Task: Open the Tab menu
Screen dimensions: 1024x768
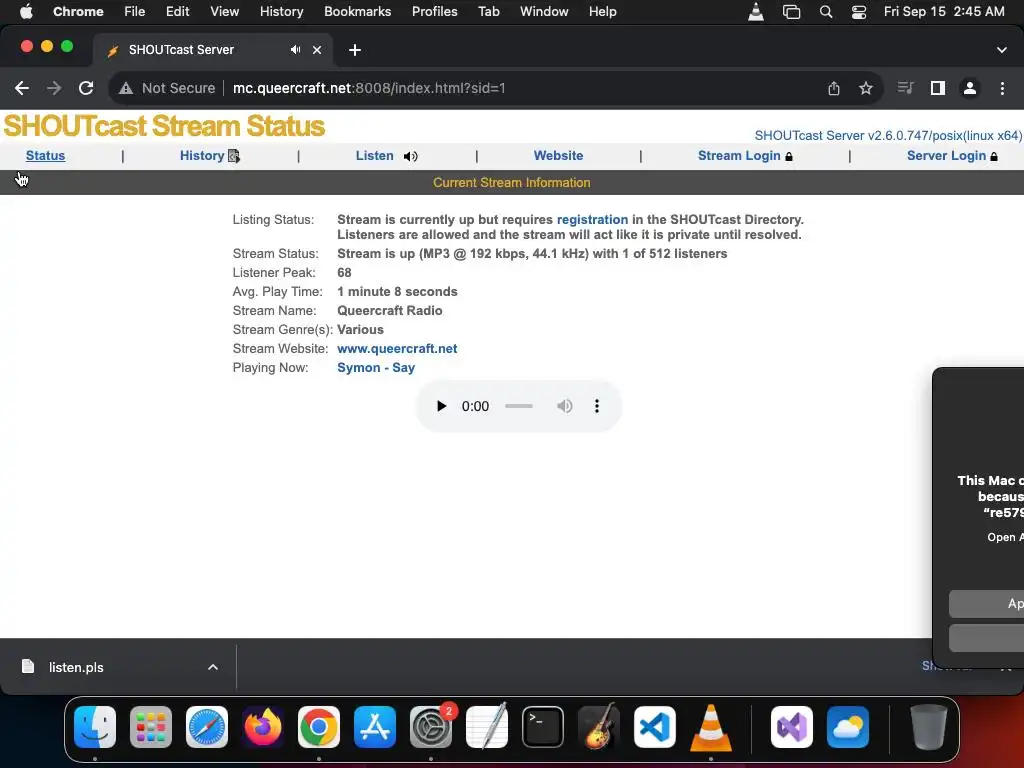Action: [x=488, y=11]
